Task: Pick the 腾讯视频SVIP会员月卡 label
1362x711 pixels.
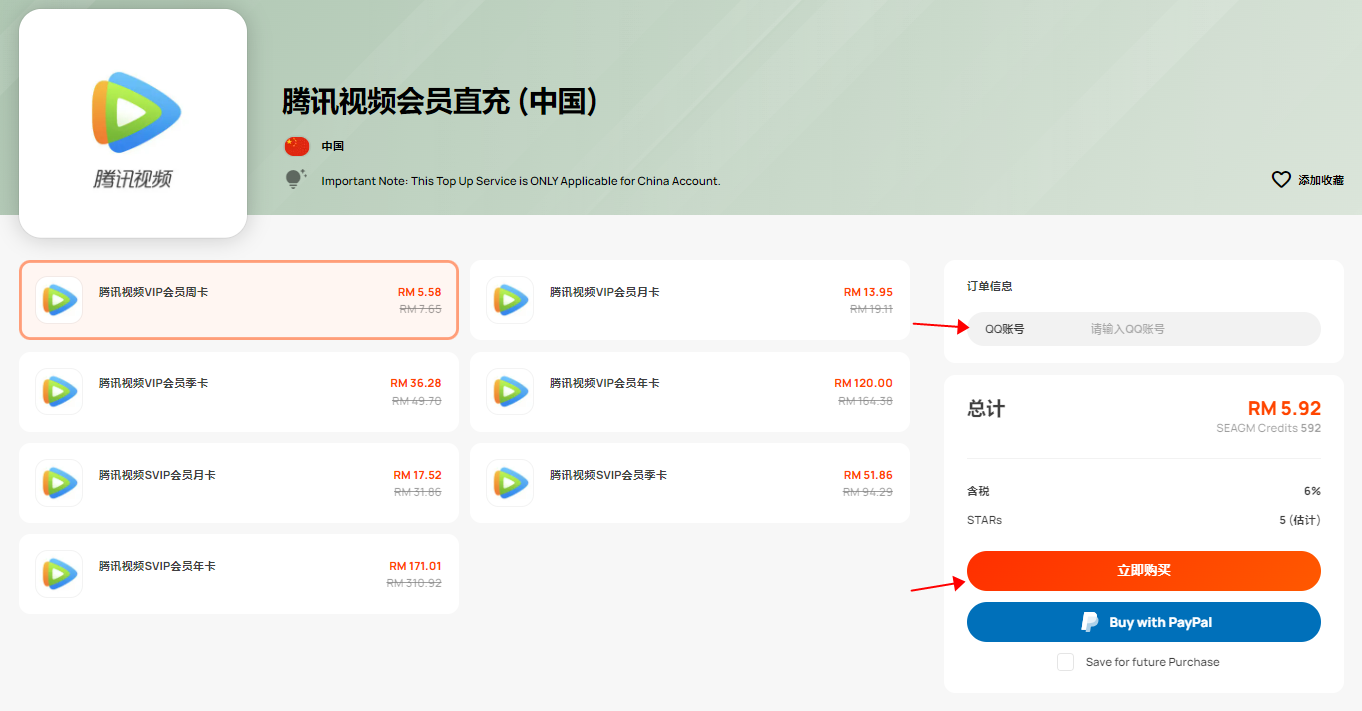Action: (157, 475)
